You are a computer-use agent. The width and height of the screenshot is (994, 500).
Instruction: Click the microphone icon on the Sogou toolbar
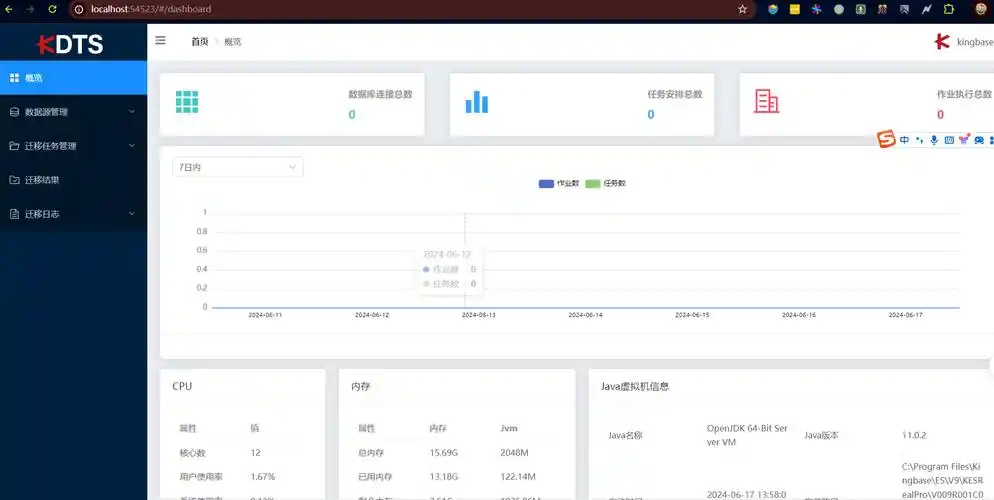click(x=934, y=140)
